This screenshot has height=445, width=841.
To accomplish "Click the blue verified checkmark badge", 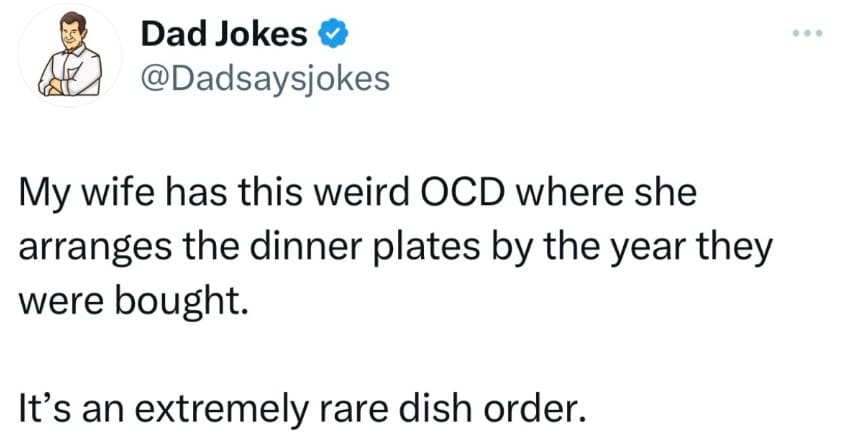I will [334, 33].
